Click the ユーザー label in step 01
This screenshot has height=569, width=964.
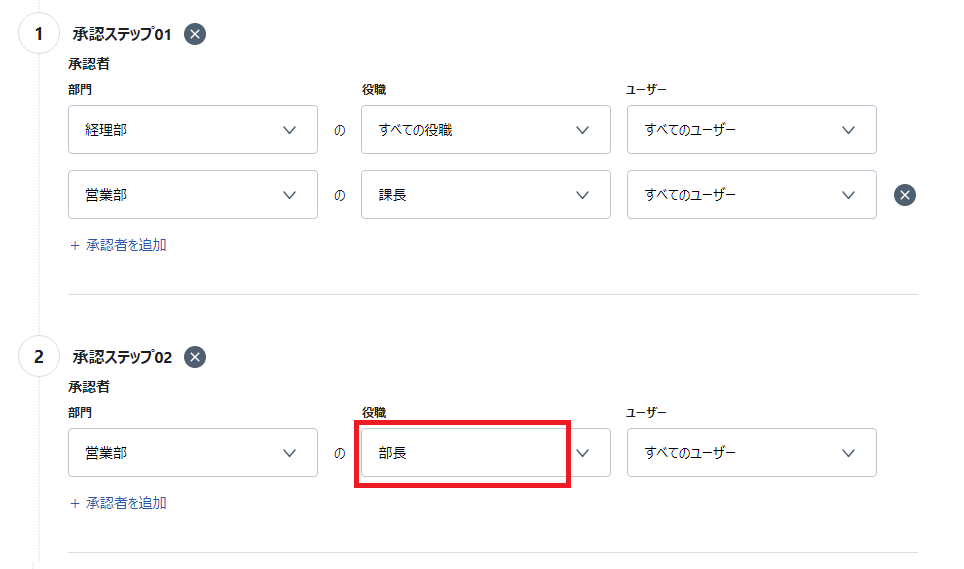[x=646, y=90]
